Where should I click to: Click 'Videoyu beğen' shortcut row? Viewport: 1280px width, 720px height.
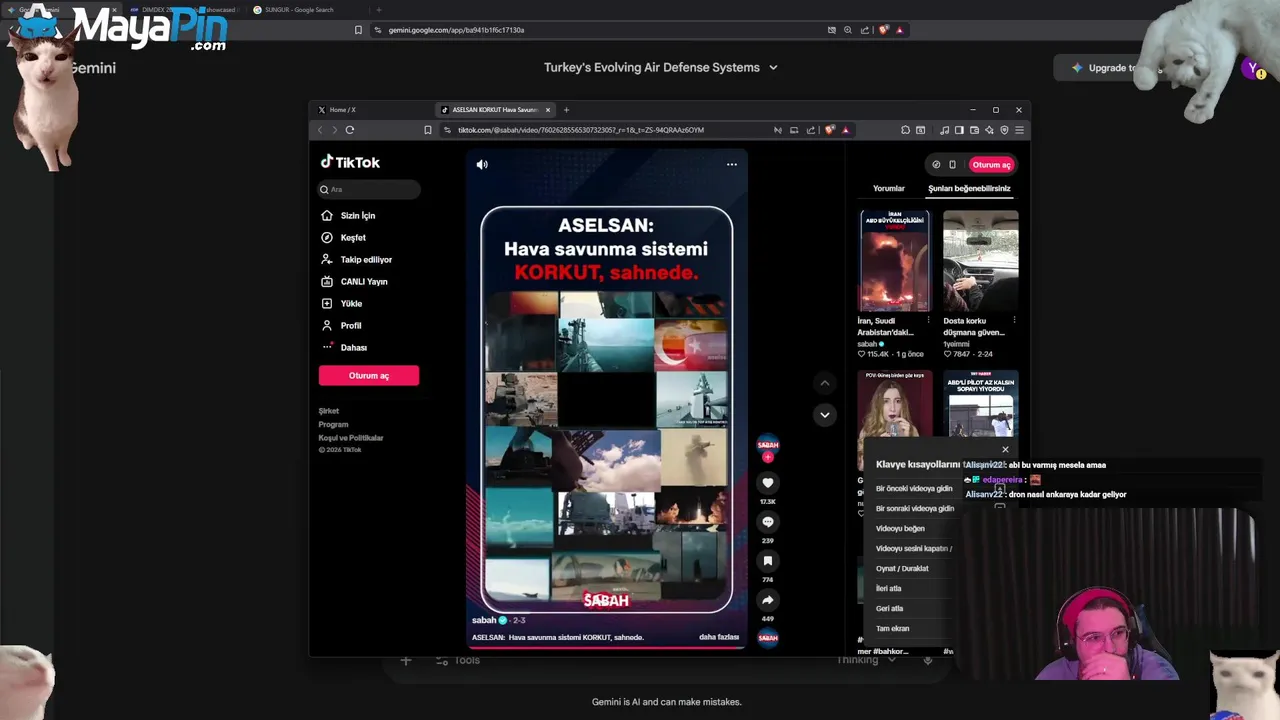tap(900, 529)
